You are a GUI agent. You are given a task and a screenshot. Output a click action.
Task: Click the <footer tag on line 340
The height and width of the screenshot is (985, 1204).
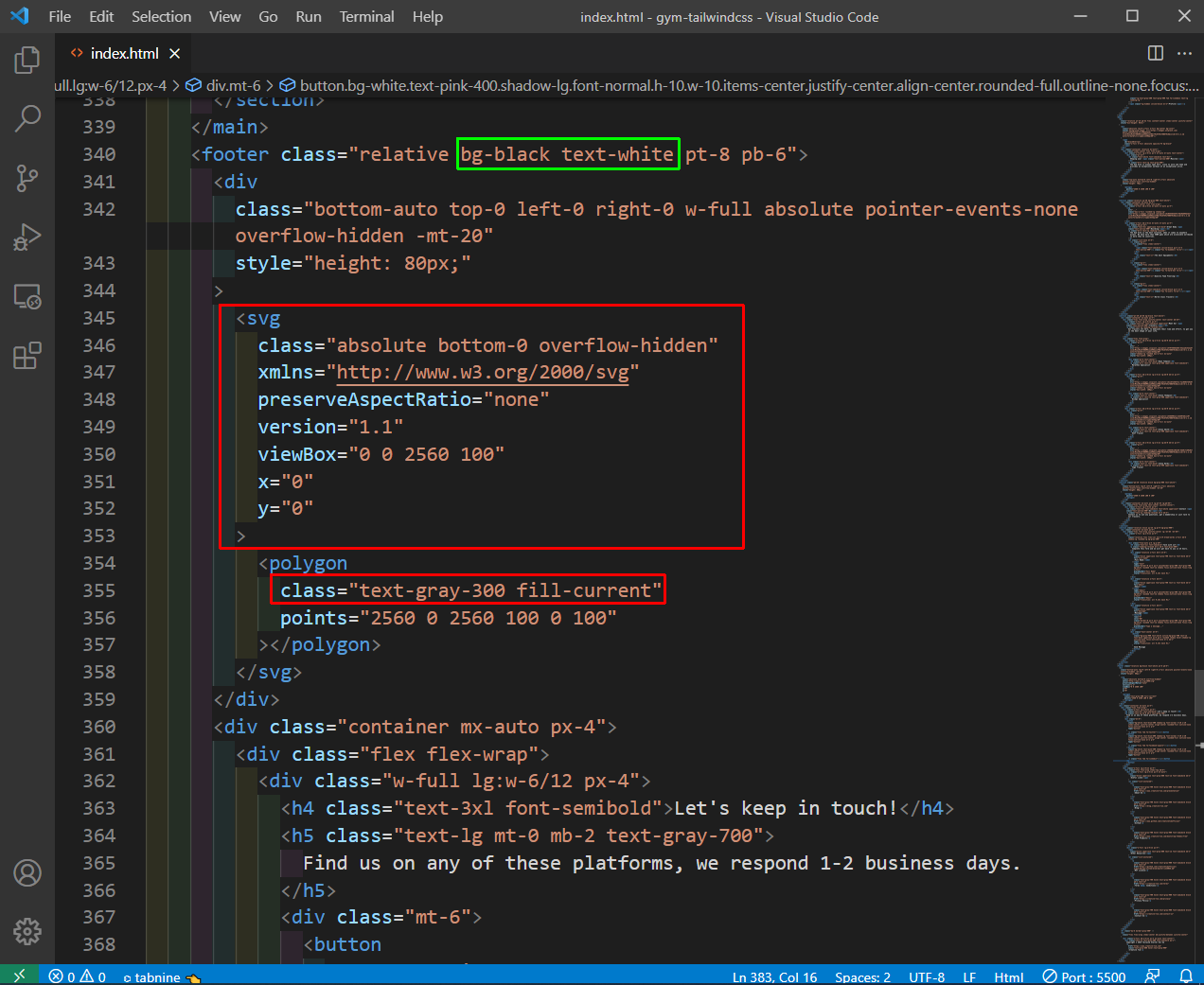point(230,154)
